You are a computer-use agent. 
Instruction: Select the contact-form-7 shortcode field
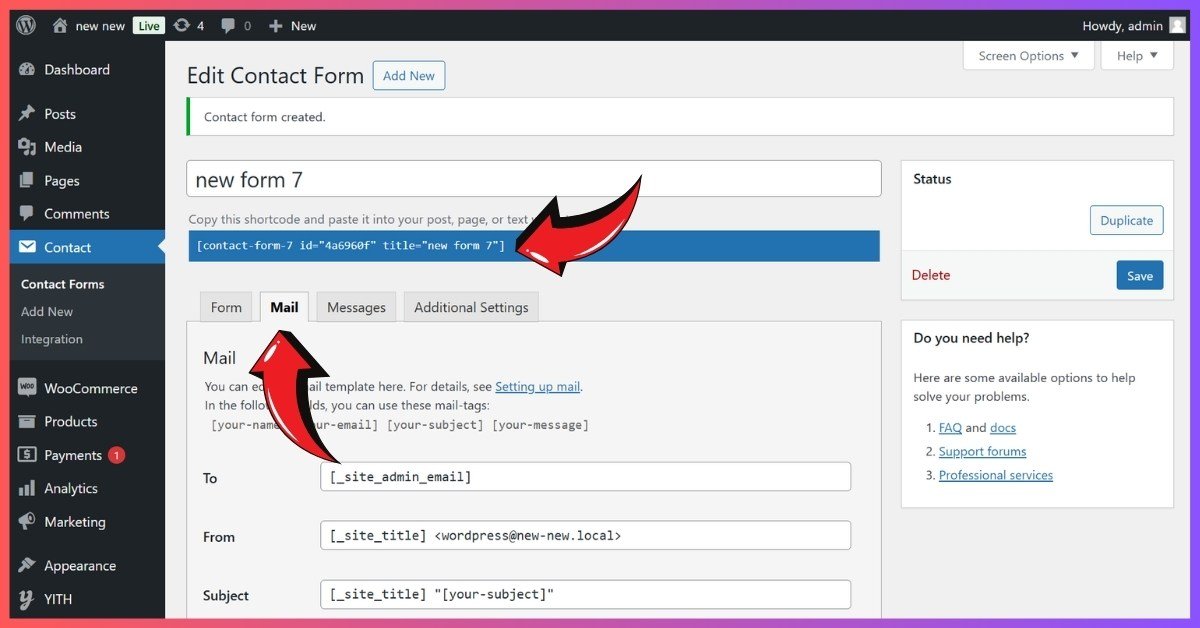[534, 246]
